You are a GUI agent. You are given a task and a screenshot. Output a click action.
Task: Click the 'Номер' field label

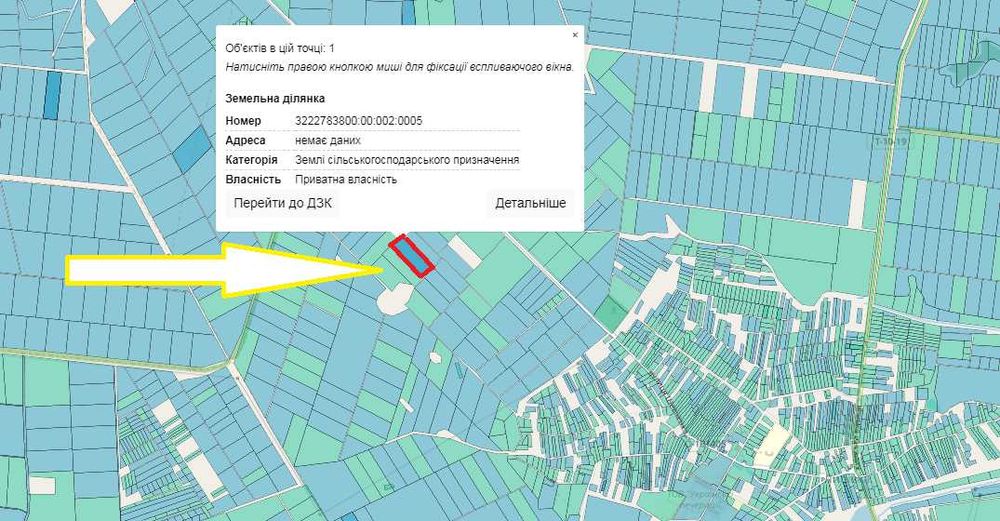pos(243,121)
